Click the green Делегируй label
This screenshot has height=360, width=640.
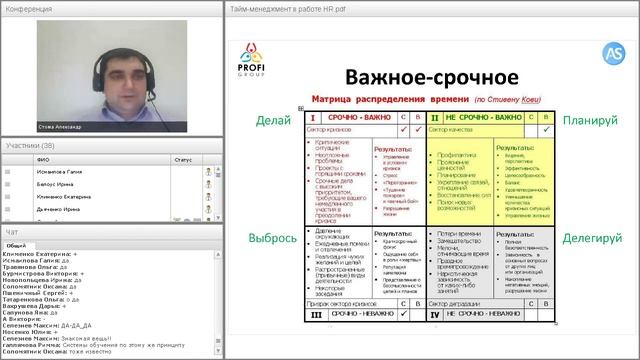592,238
